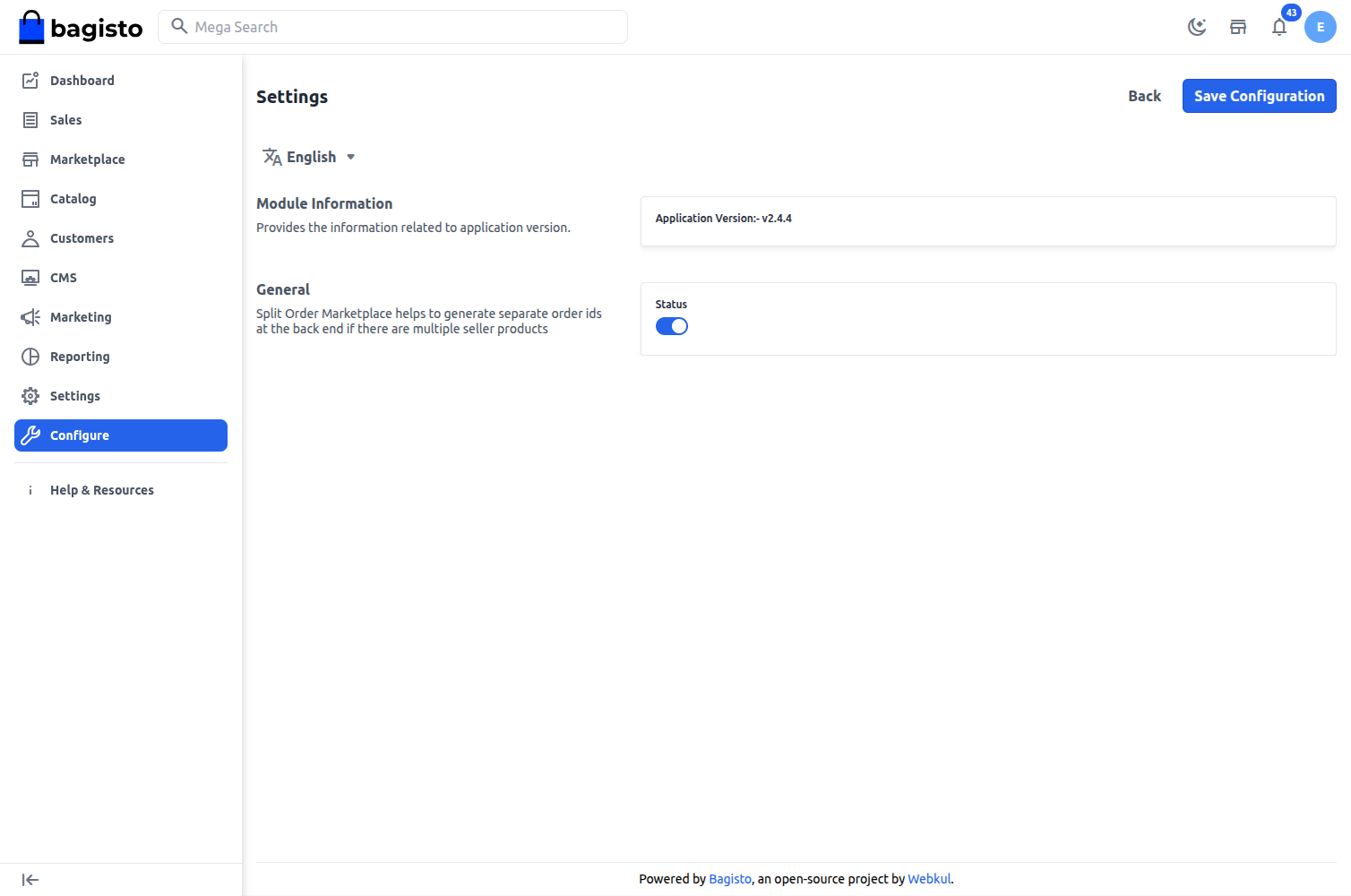Click the Marketing megaphone icon

tap(30, 317)
